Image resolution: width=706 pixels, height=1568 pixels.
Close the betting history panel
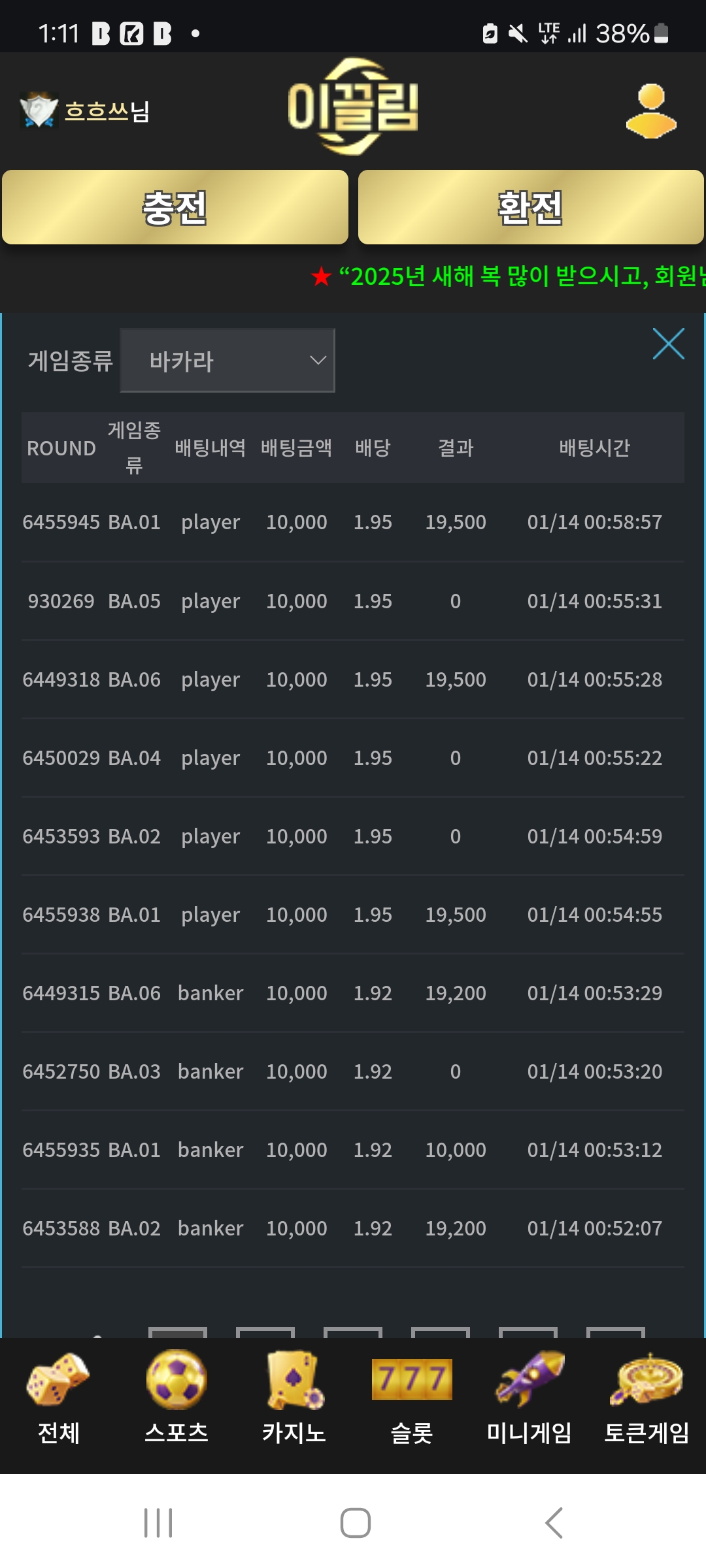coord(668,344)
